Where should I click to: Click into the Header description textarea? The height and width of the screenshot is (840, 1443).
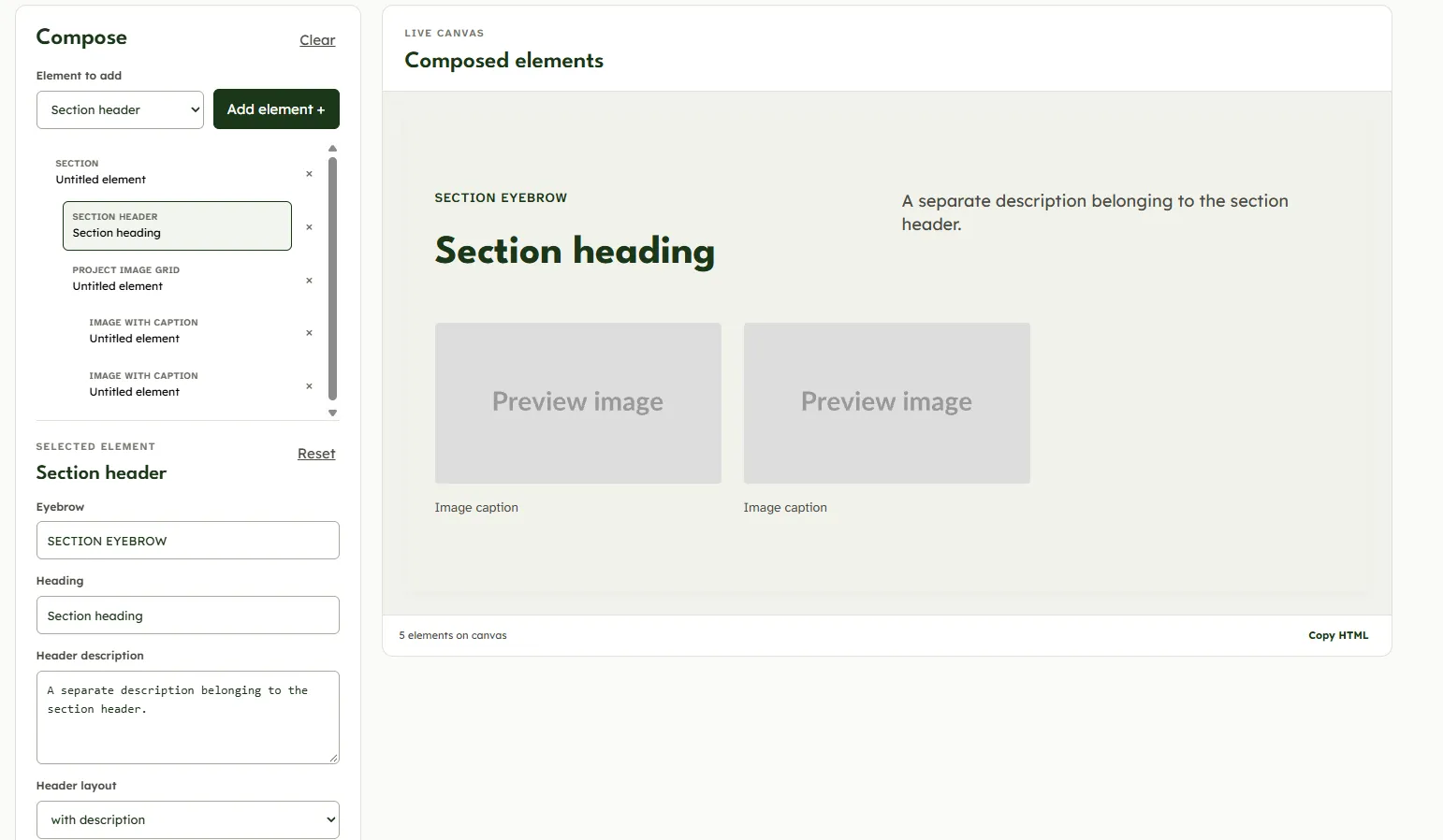tap(188, 717)
